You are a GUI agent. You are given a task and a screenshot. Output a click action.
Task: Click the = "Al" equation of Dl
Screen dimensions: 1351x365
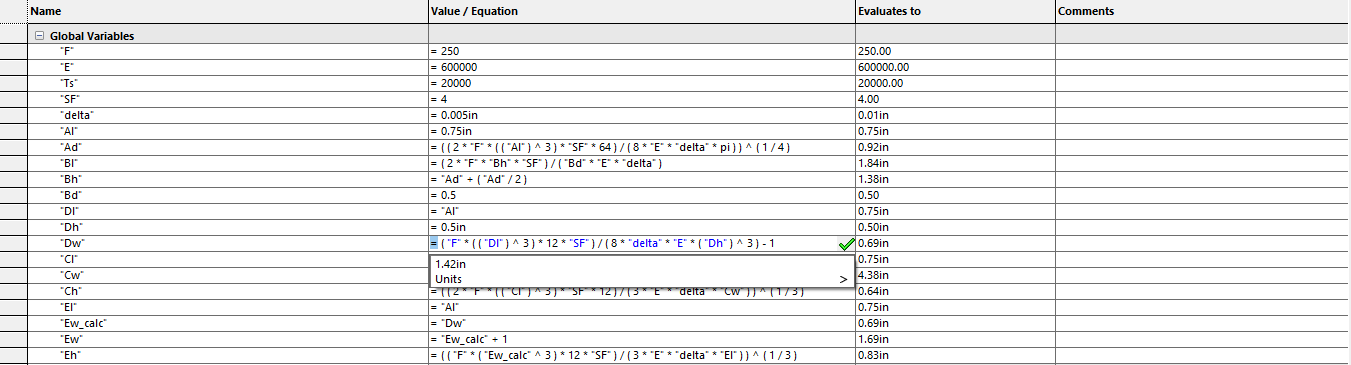tap(641, 211)
